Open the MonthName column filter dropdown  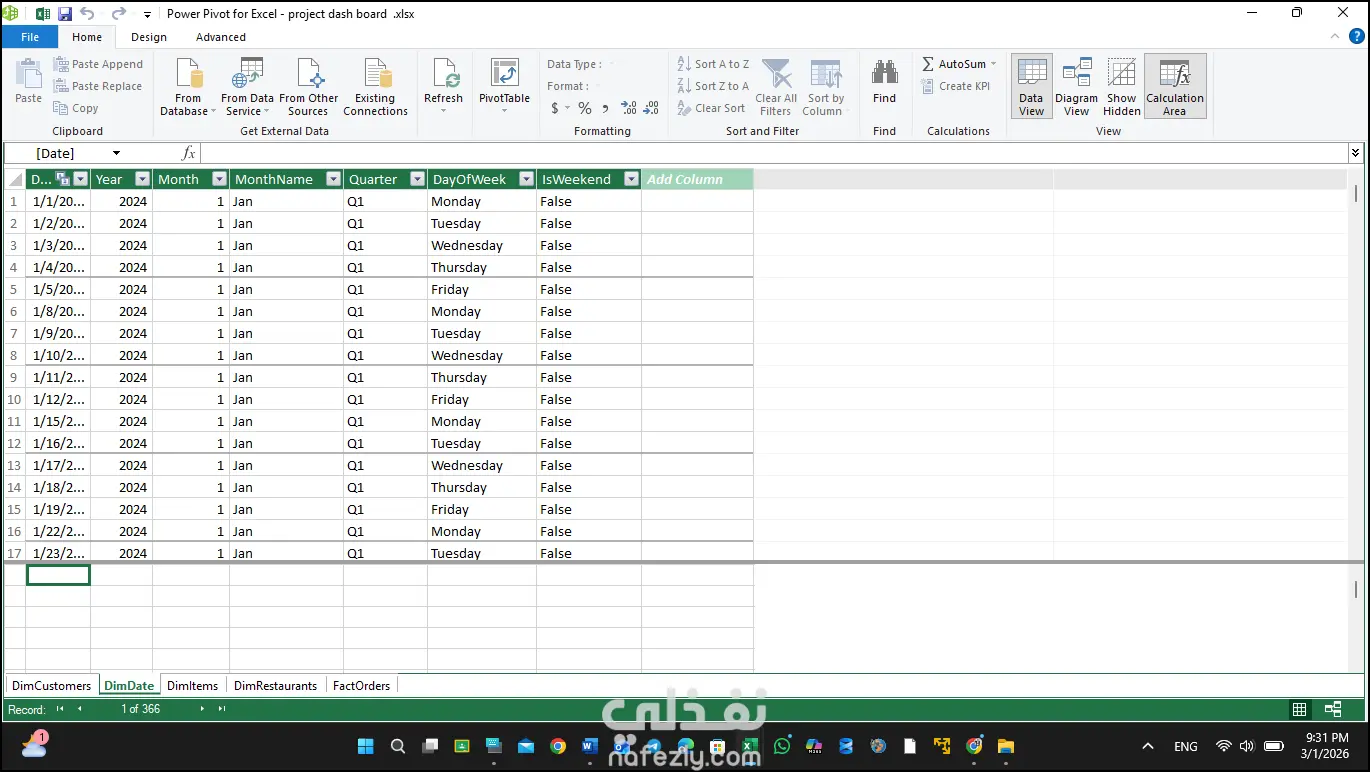tap(333, 179)
